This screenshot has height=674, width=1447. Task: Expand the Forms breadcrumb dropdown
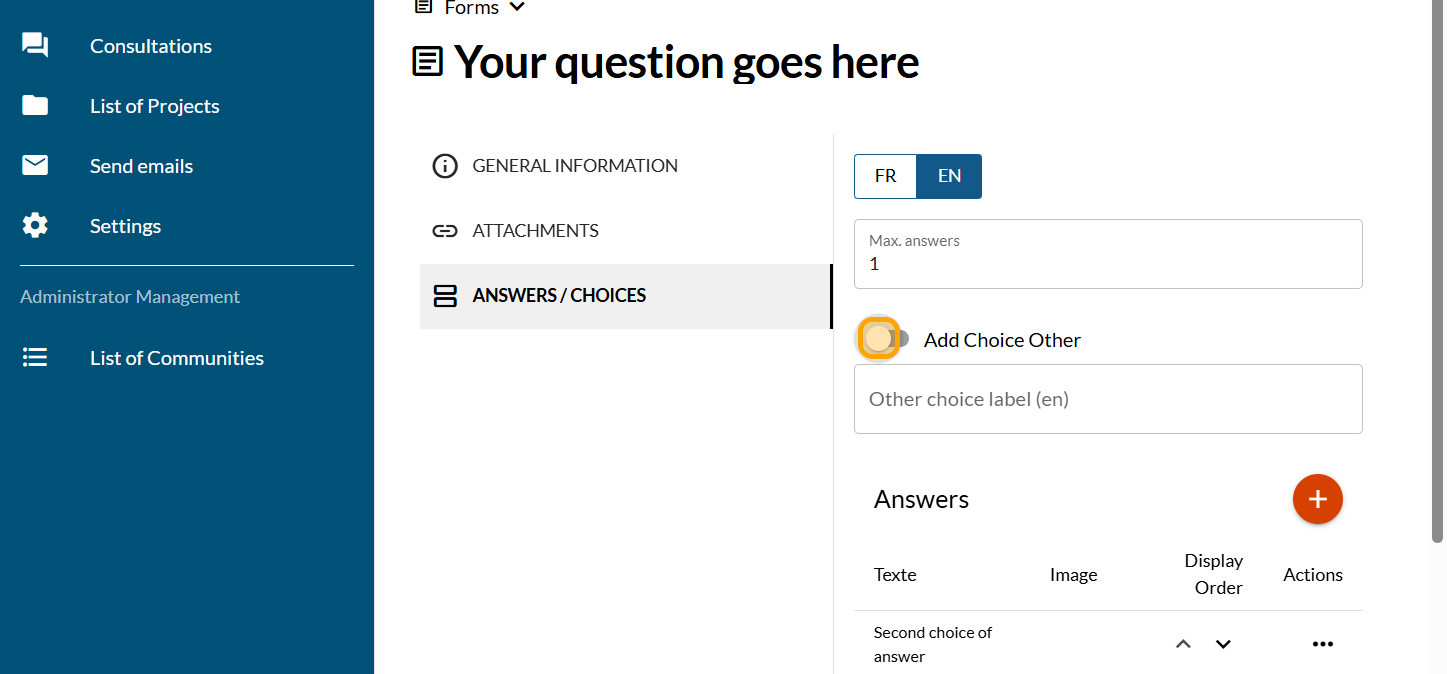pyautogui.click(x=517, y=8)
